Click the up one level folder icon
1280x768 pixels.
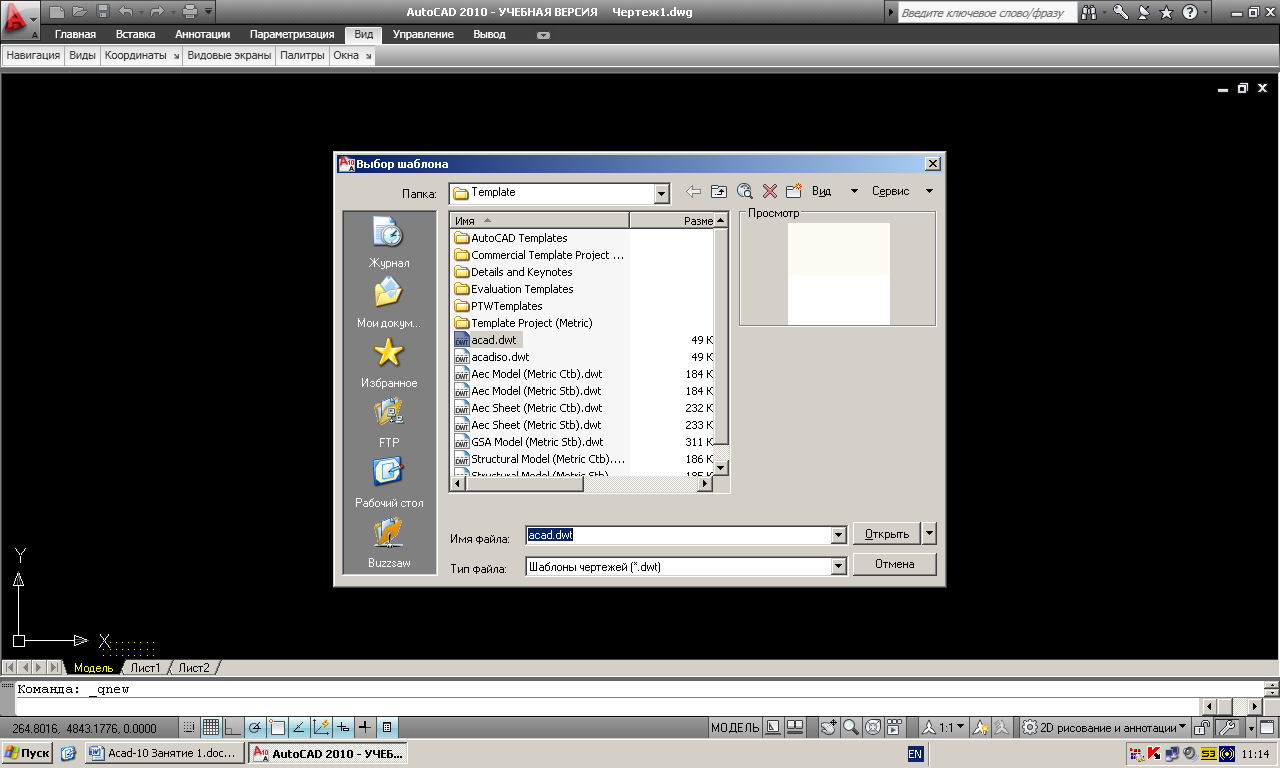point(719,191)
